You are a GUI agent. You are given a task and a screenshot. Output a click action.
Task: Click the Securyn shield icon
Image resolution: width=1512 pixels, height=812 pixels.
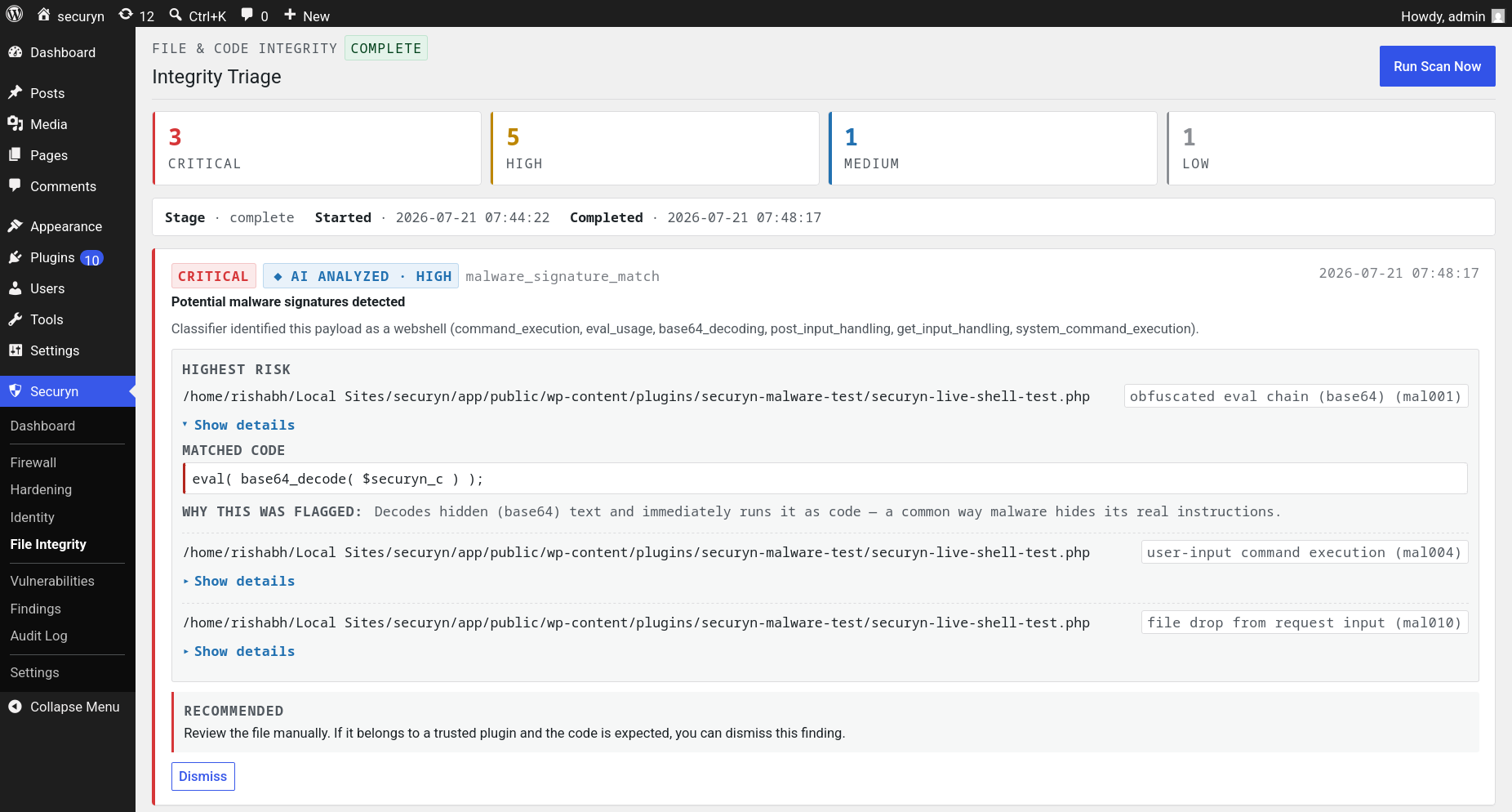coord(16,391)
